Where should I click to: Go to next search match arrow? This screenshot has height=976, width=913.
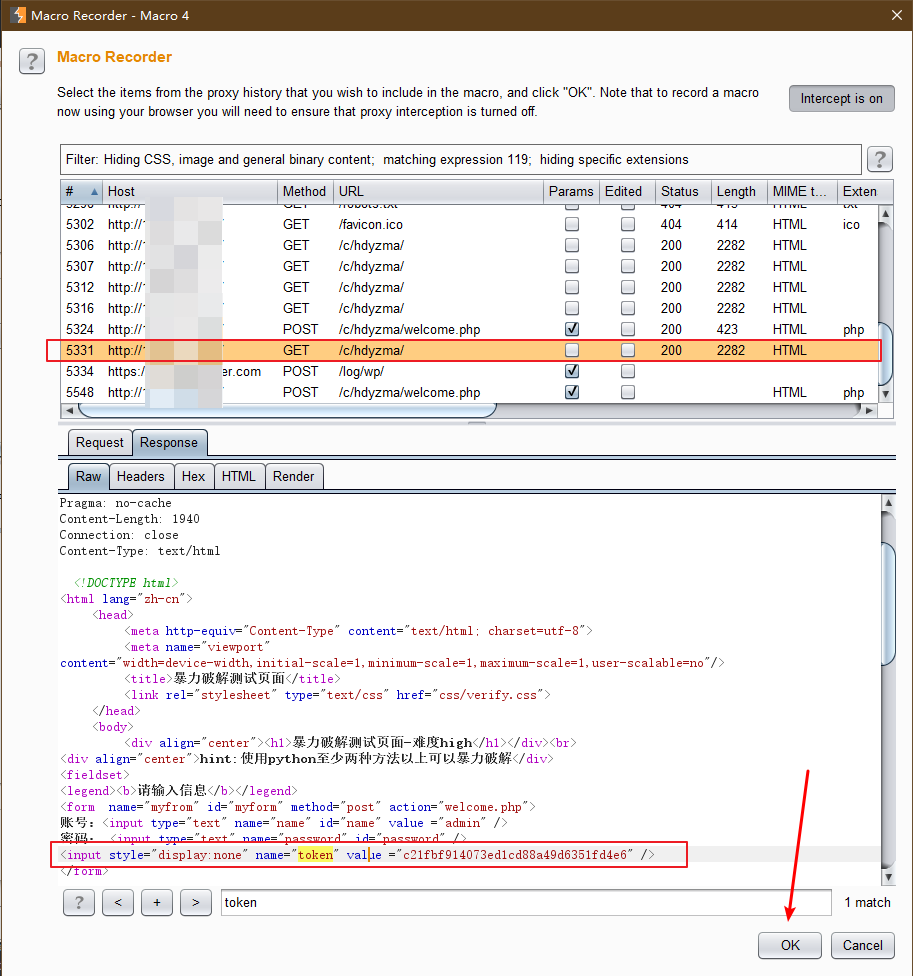point(195,902)
